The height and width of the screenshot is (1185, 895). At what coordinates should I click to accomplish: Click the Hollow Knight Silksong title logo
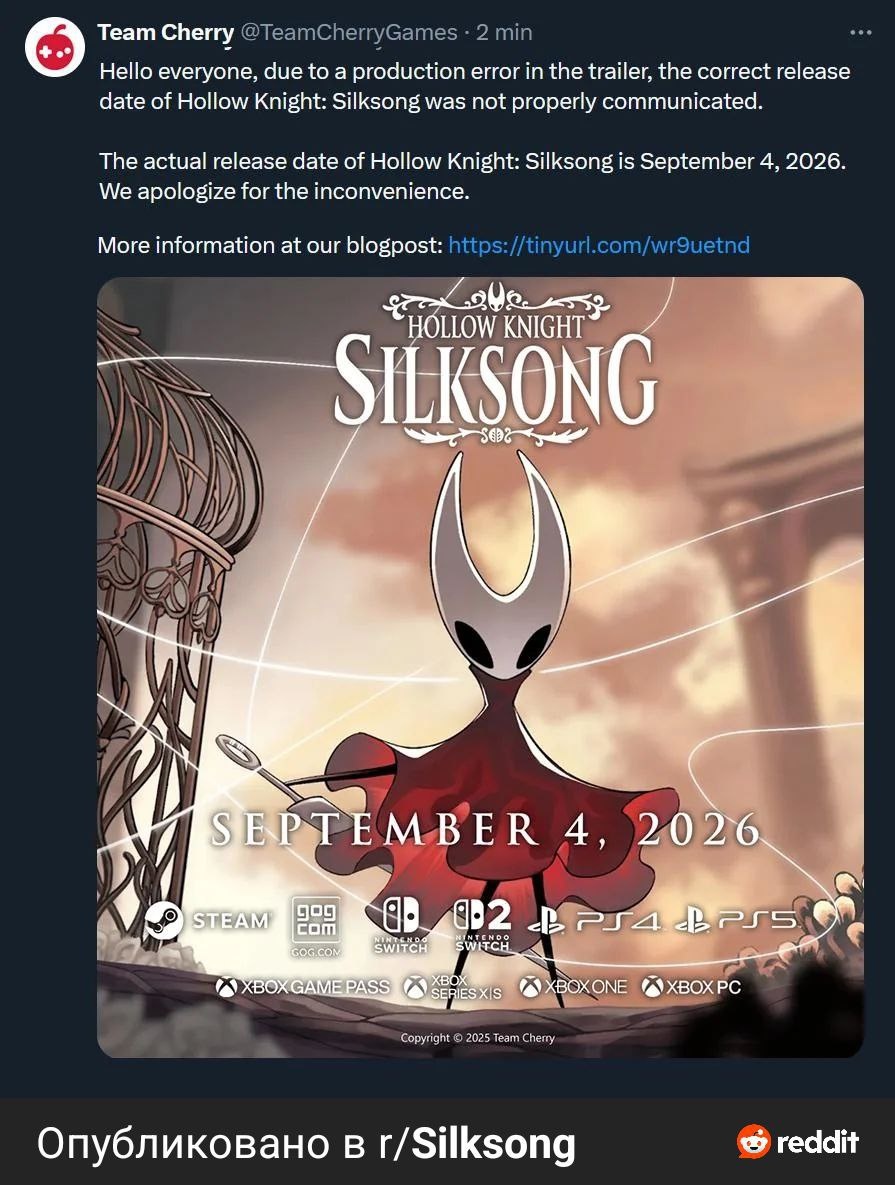coord(496,363)
